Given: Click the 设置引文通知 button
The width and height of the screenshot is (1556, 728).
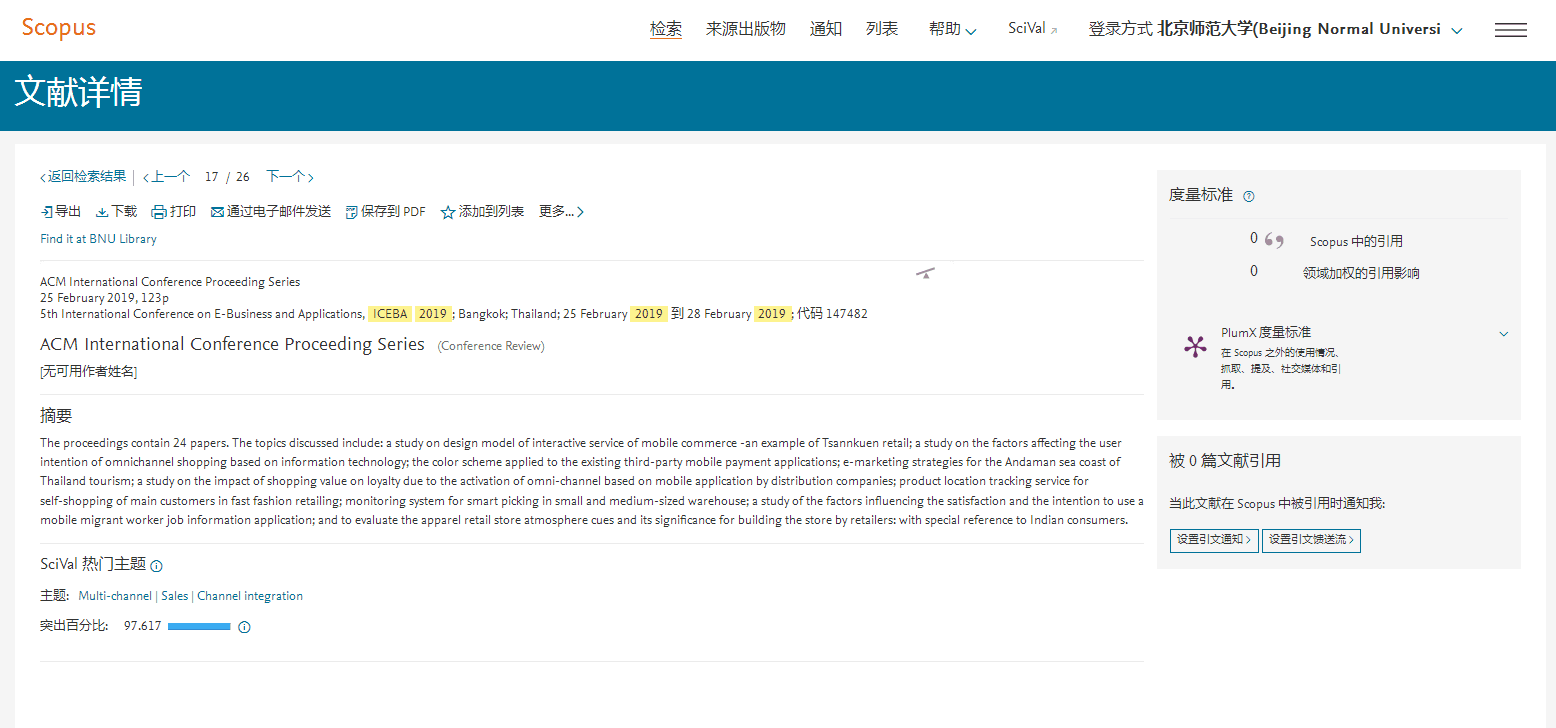Looking at the screenshot, I should tap(1214, 540).
